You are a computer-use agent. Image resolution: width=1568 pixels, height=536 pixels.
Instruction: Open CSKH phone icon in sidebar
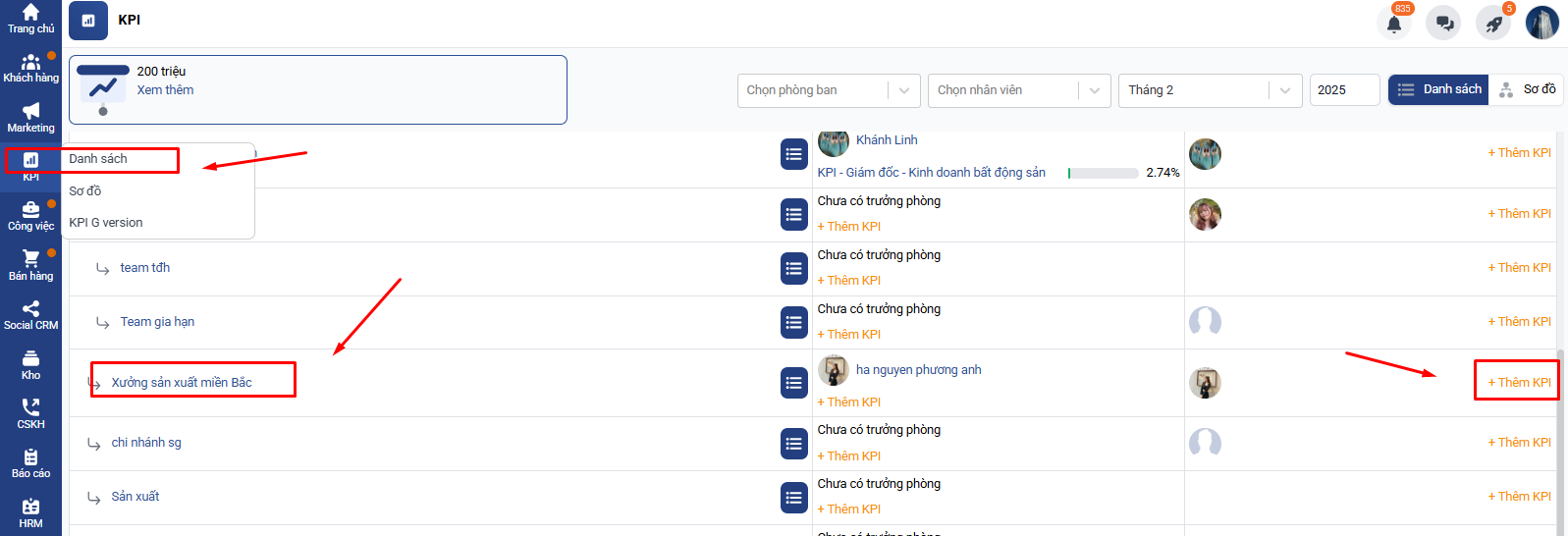pyautogui.click(x=30, y=413)
